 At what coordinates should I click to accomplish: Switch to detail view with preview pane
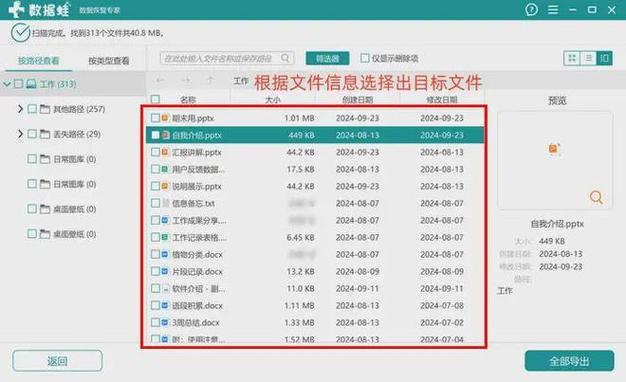(604, 58)
